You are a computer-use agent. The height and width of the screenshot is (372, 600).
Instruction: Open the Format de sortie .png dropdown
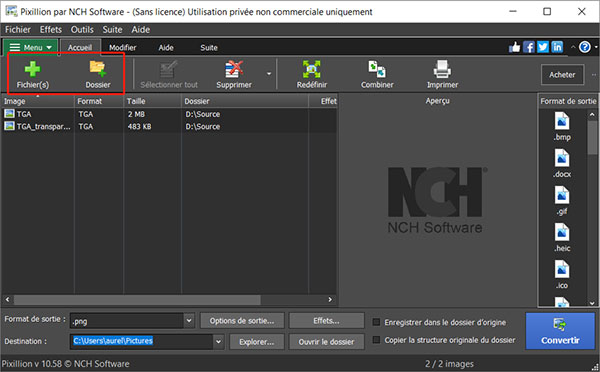point(189,321)
